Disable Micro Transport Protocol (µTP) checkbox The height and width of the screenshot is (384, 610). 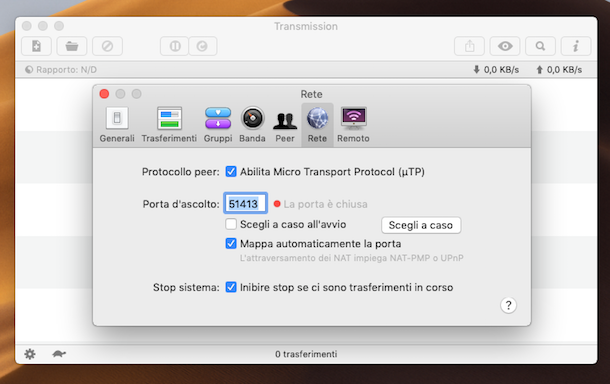[231, 172]
